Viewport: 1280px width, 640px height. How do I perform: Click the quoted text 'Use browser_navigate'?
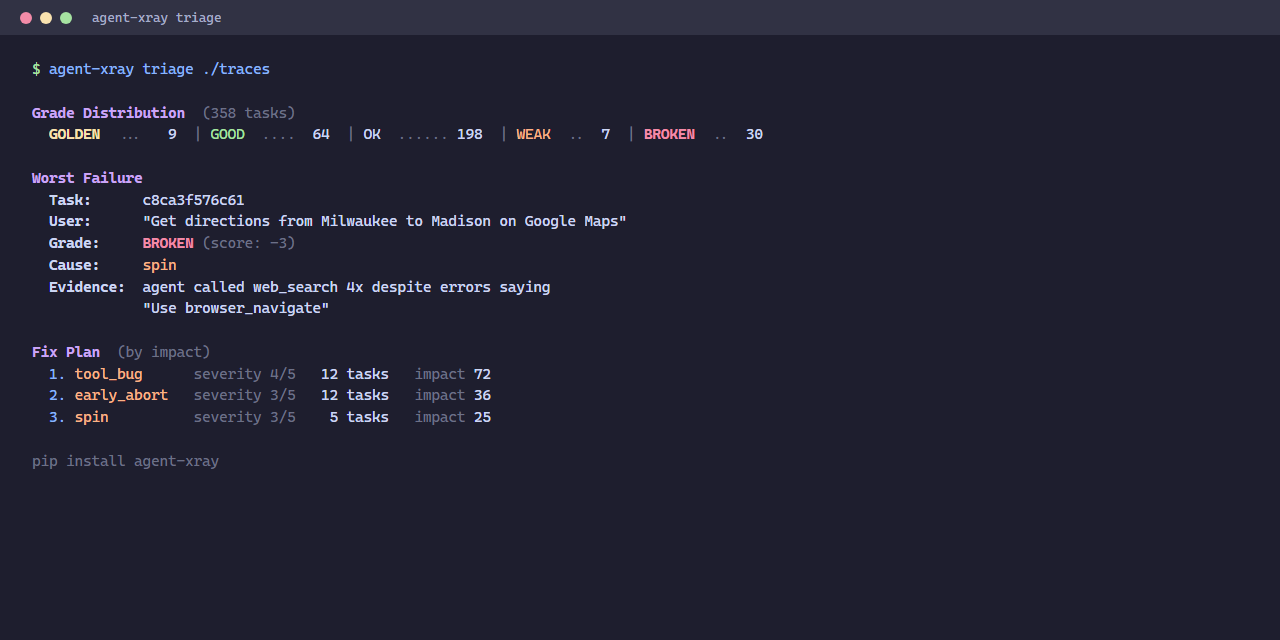236,308
